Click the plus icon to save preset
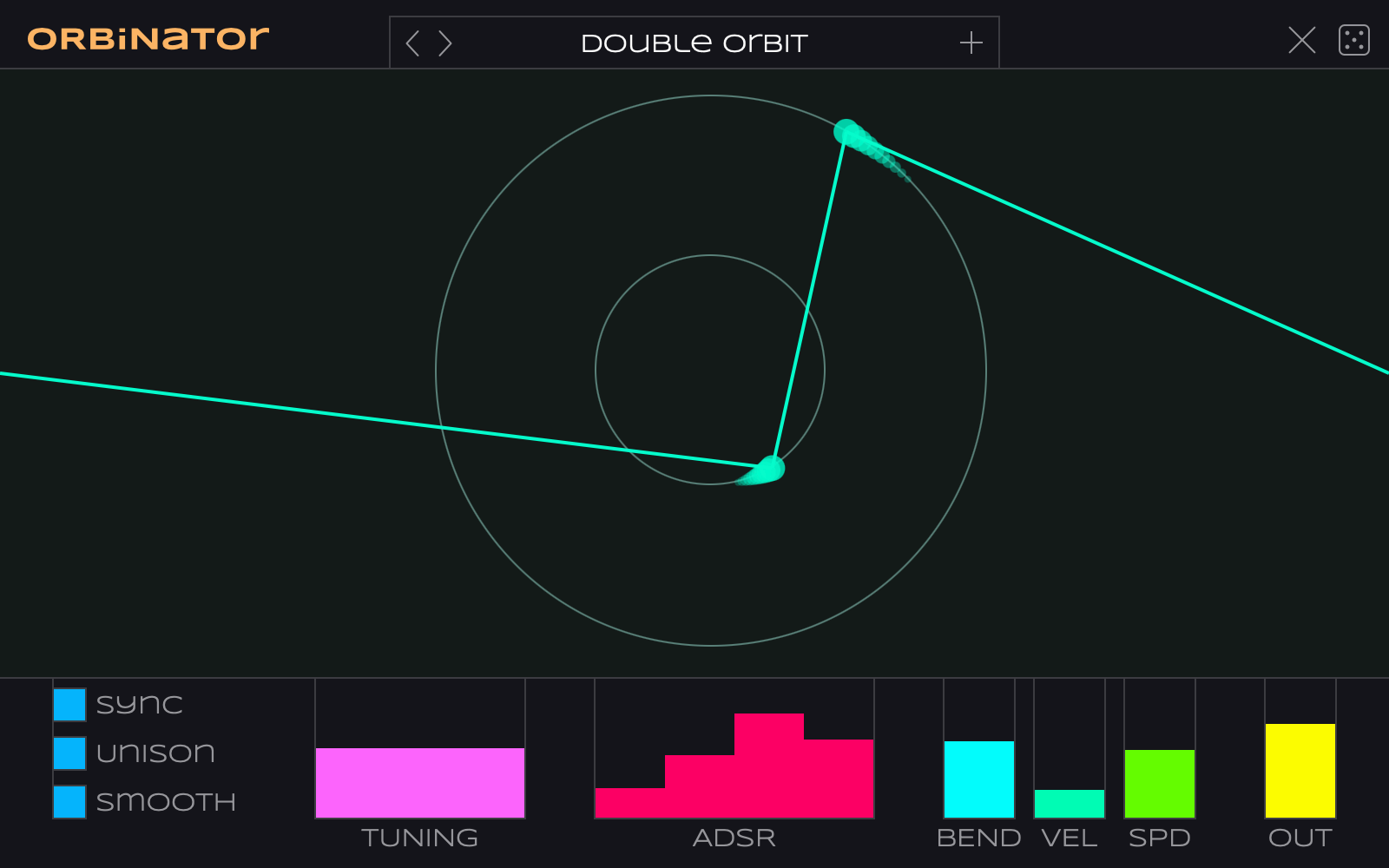 (971, 43)
